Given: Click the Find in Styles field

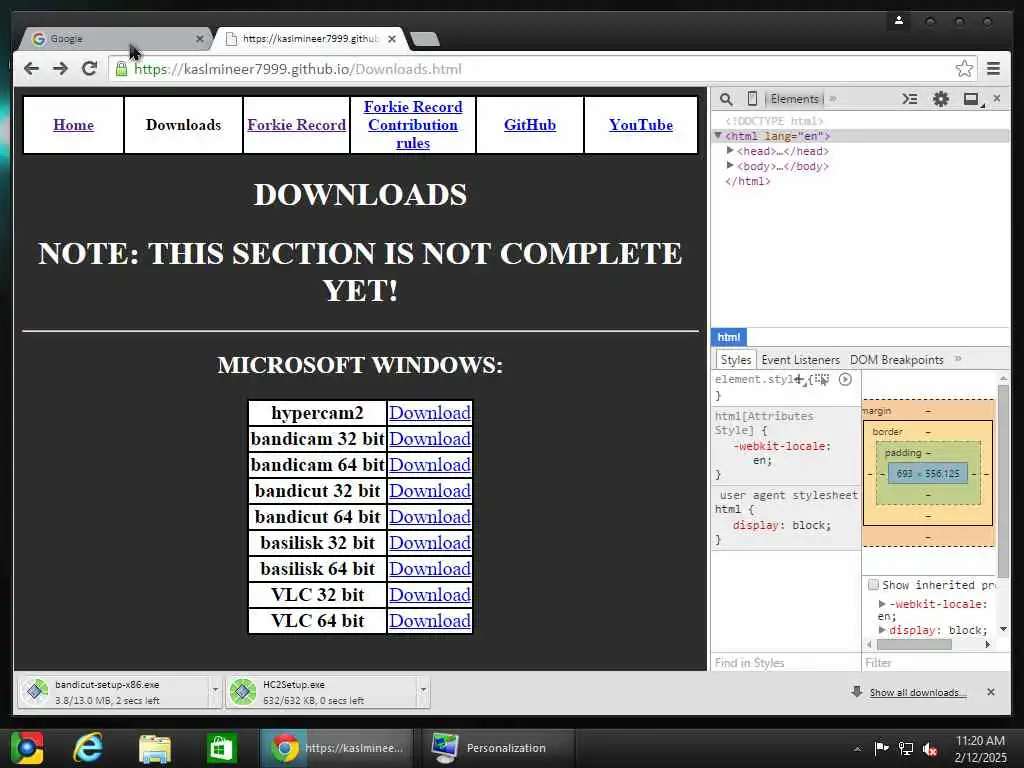Looking at the screenshot, I should tap(786, 662).
